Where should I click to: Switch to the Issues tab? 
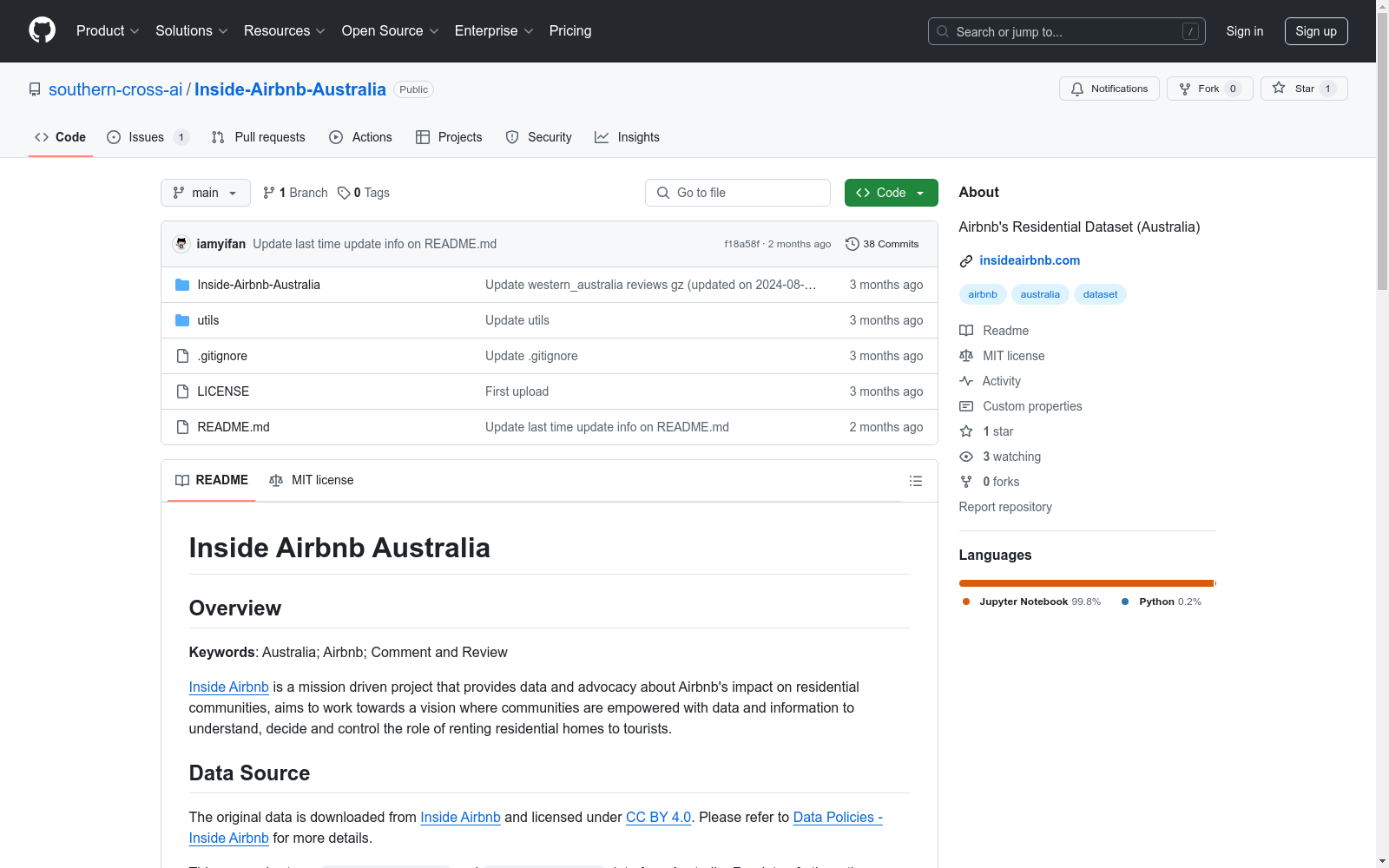click(148, 137)
